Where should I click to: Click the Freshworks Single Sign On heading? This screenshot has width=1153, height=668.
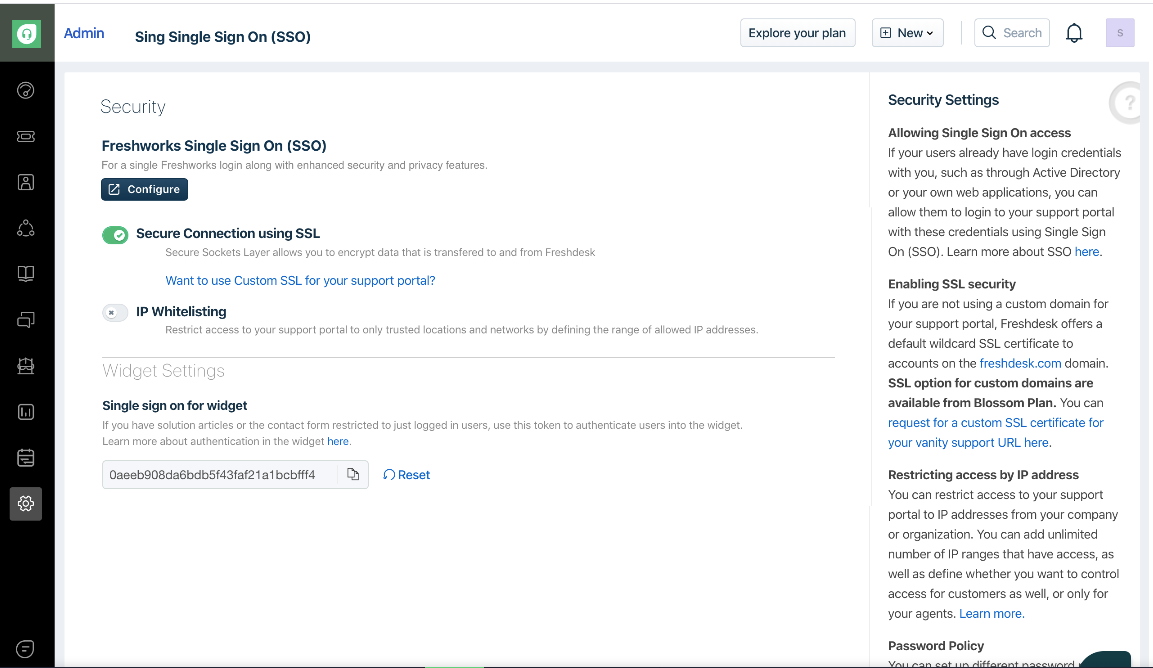coord(214,146)
